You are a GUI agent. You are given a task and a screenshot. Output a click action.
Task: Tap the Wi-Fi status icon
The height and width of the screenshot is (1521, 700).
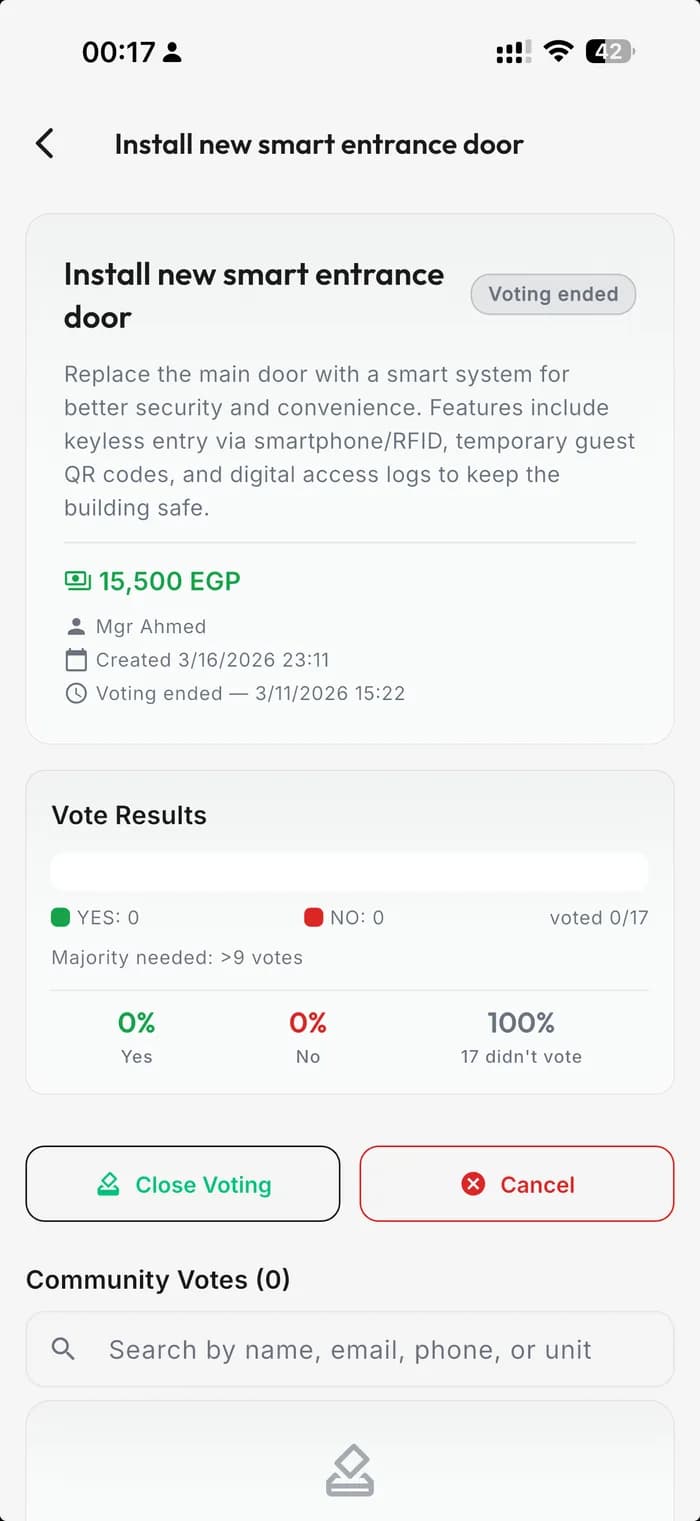(558, 52)
